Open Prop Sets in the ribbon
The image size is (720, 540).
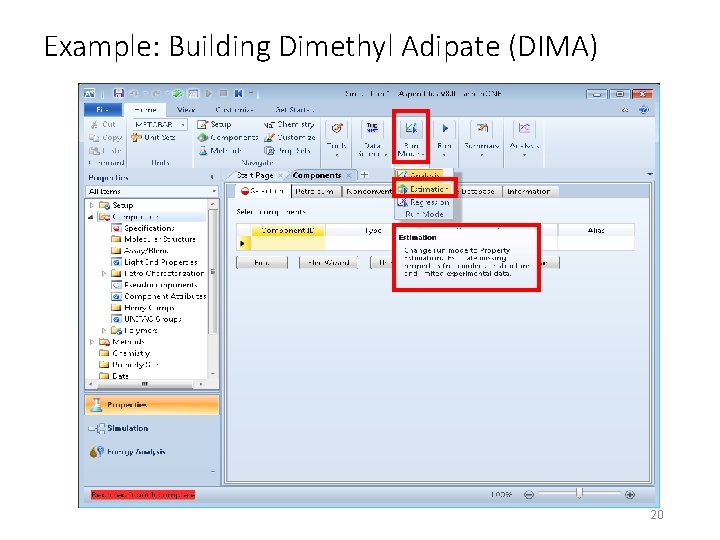click(x=288, y=151)
